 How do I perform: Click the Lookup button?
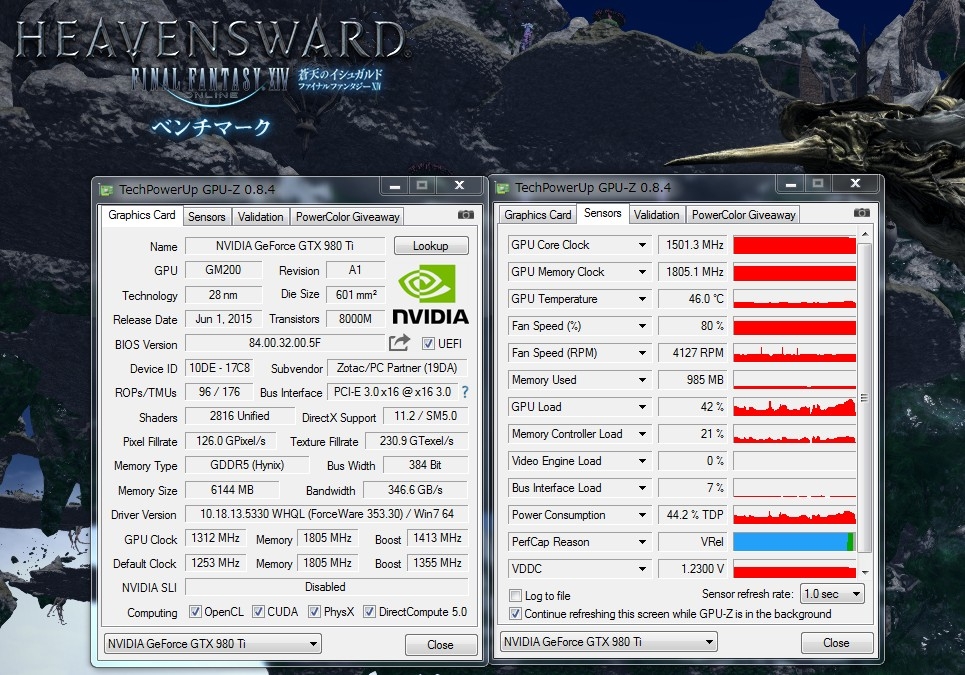tap(431, 246)
